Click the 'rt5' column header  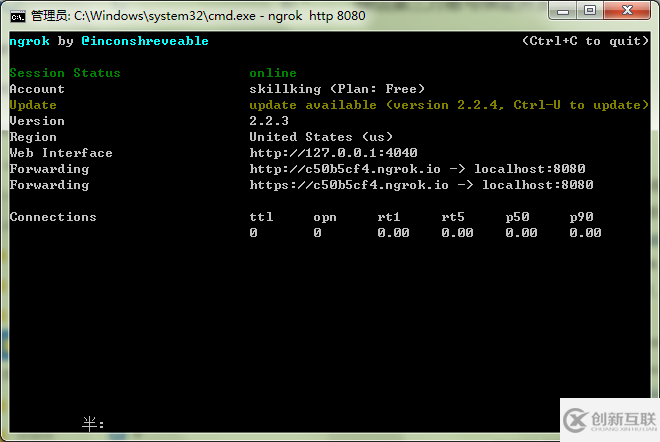click(453, 217)
